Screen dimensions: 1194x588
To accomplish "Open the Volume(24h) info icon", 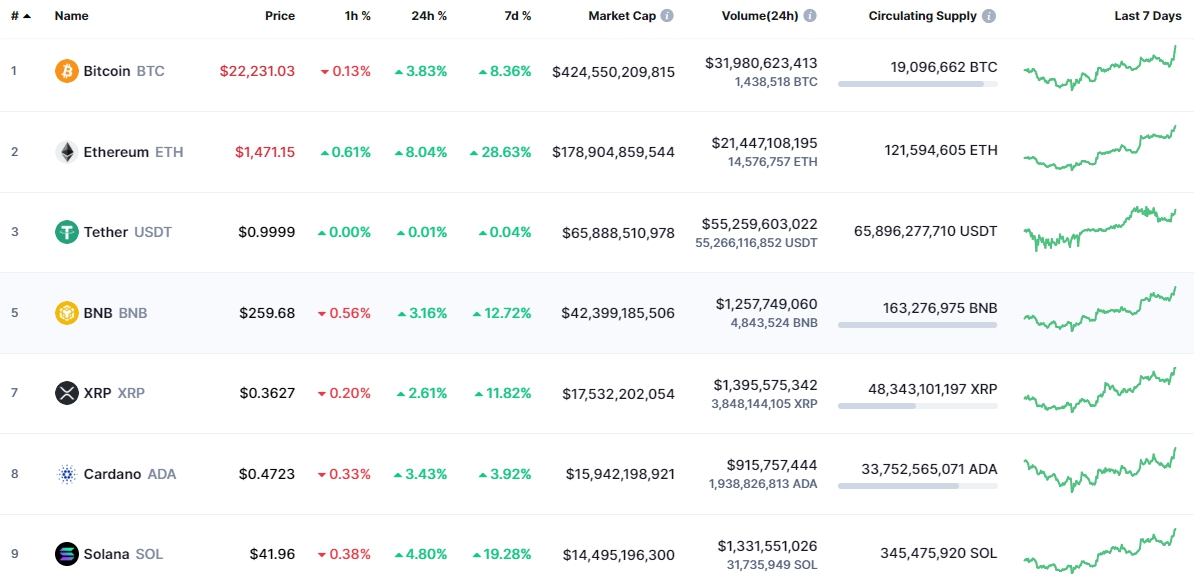I will tap(810, 16).
